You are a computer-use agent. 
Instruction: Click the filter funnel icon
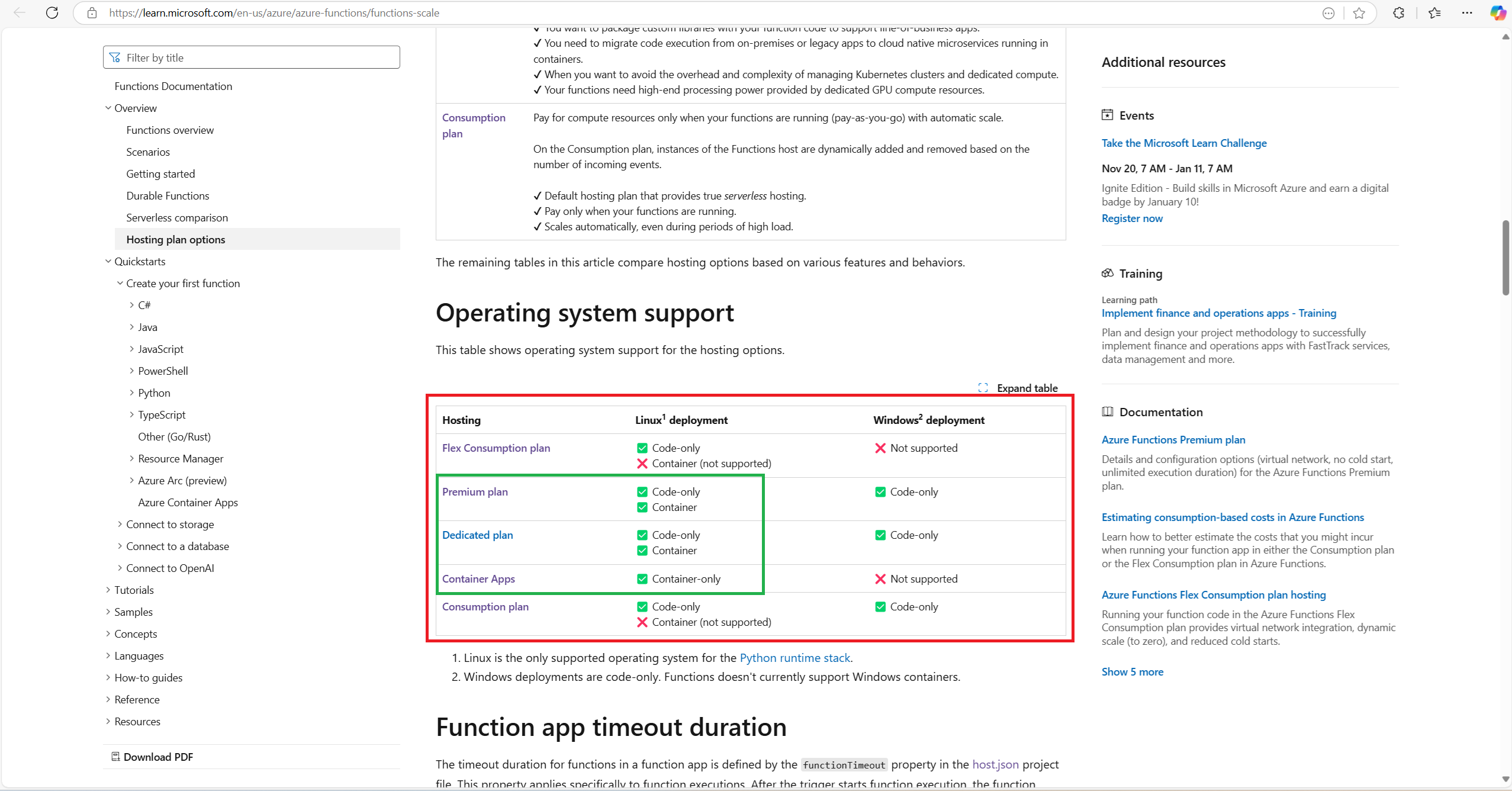(x=115, y=57)
